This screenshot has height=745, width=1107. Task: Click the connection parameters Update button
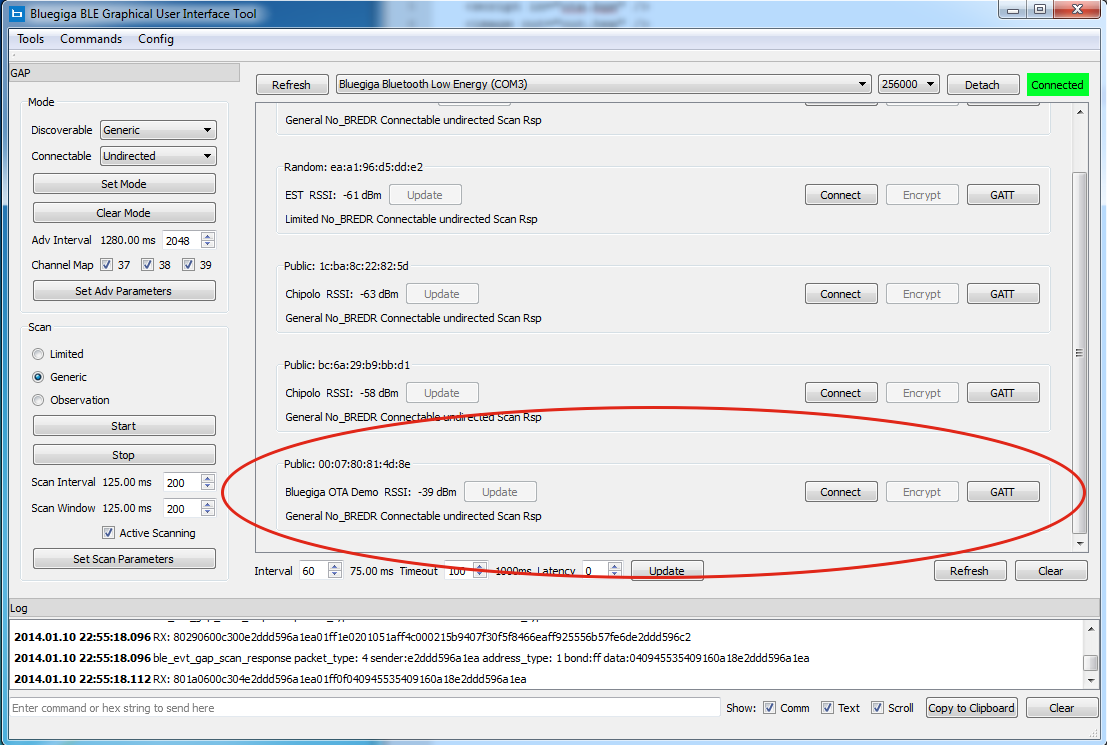click(x=667, y=571)
